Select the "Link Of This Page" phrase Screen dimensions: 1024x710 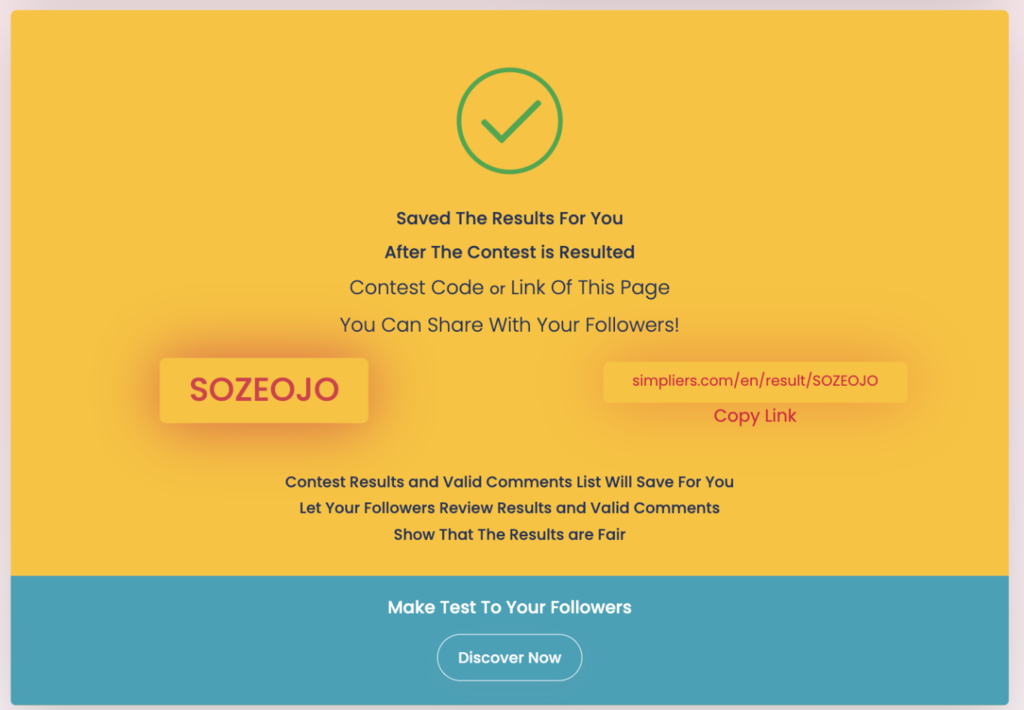click(x=590, y=288)
